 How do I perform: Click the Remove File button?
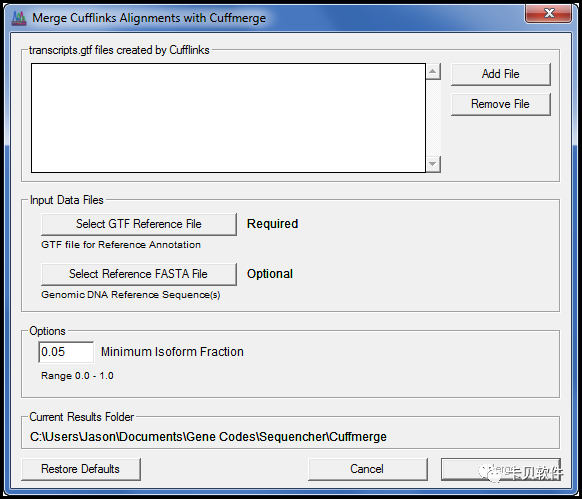[500, 104]
